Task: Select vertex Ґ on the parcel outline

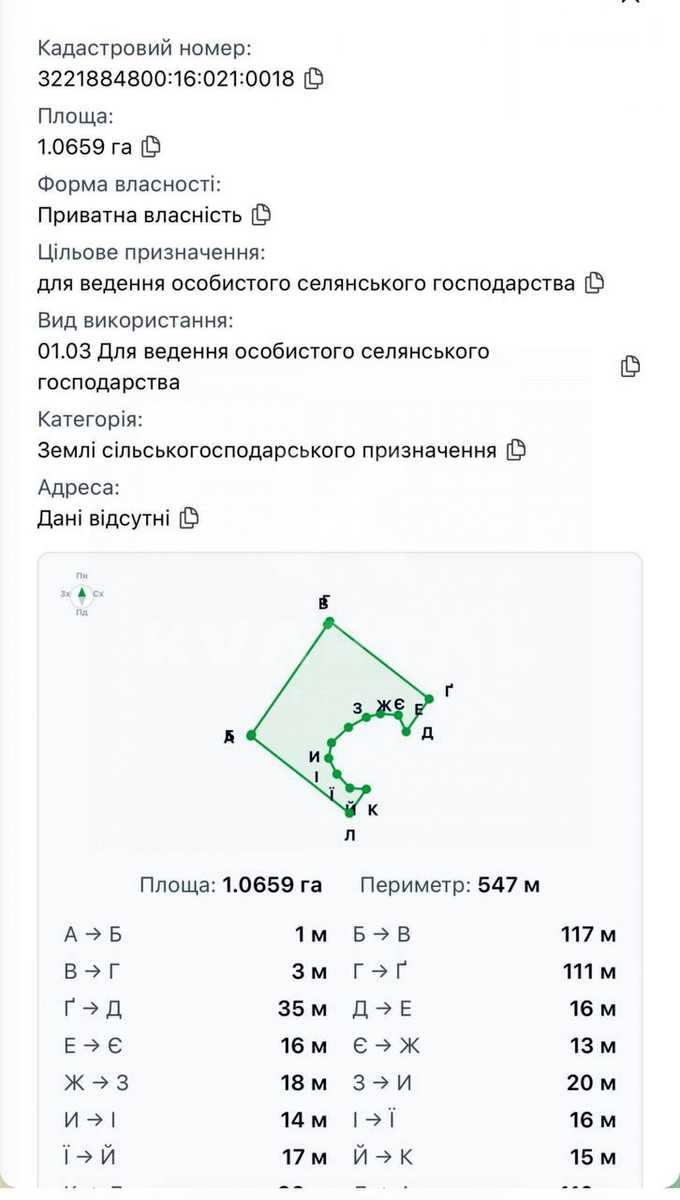Action: click(428, 698)
